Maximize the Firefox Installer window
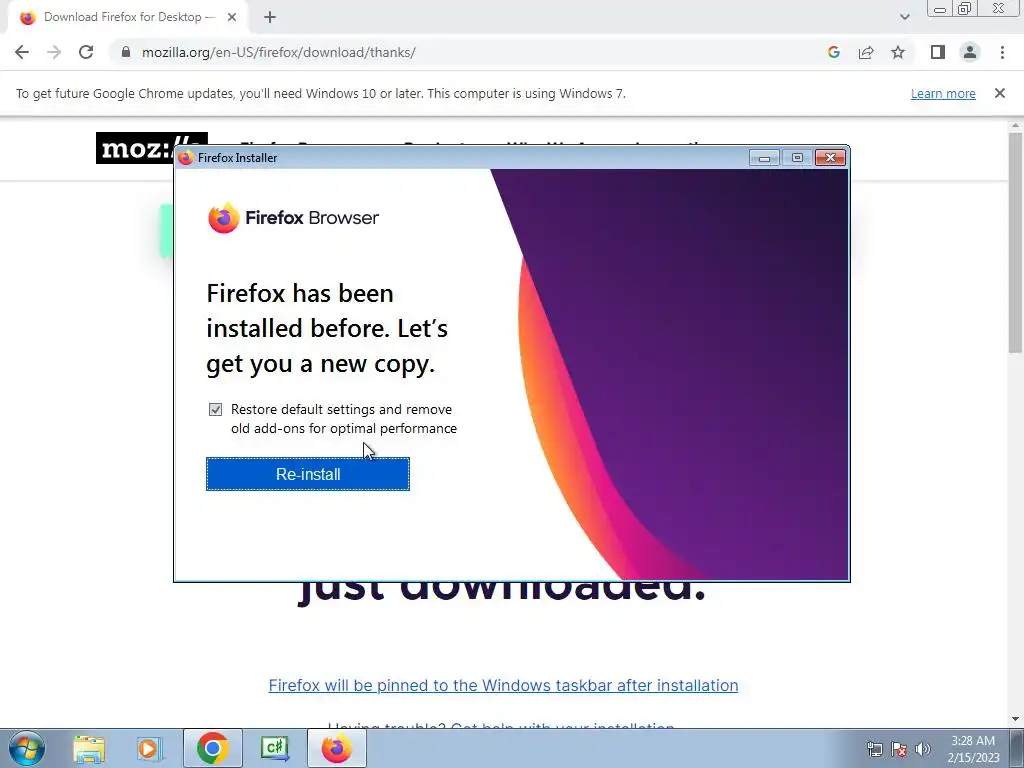 pos(797,158)
